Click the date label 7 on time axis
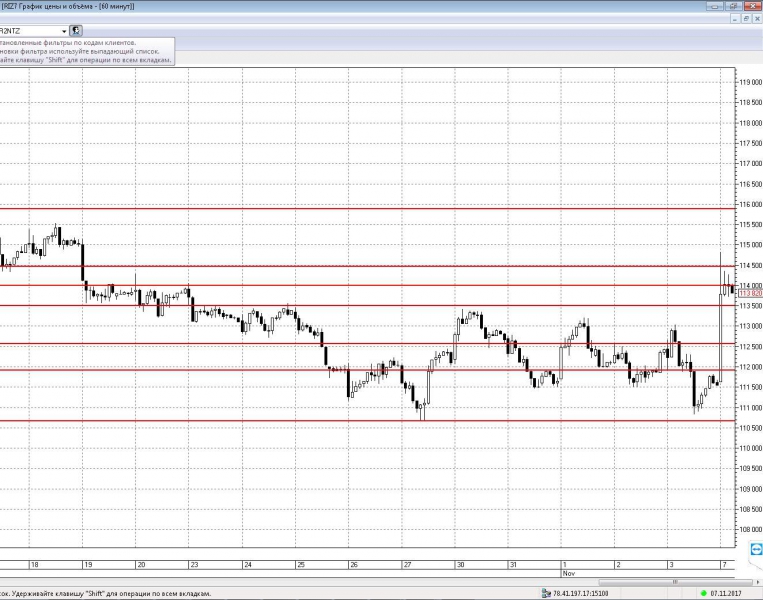This screenshot has width=763, height=600. pyautogui.click(x=724, y=564)
